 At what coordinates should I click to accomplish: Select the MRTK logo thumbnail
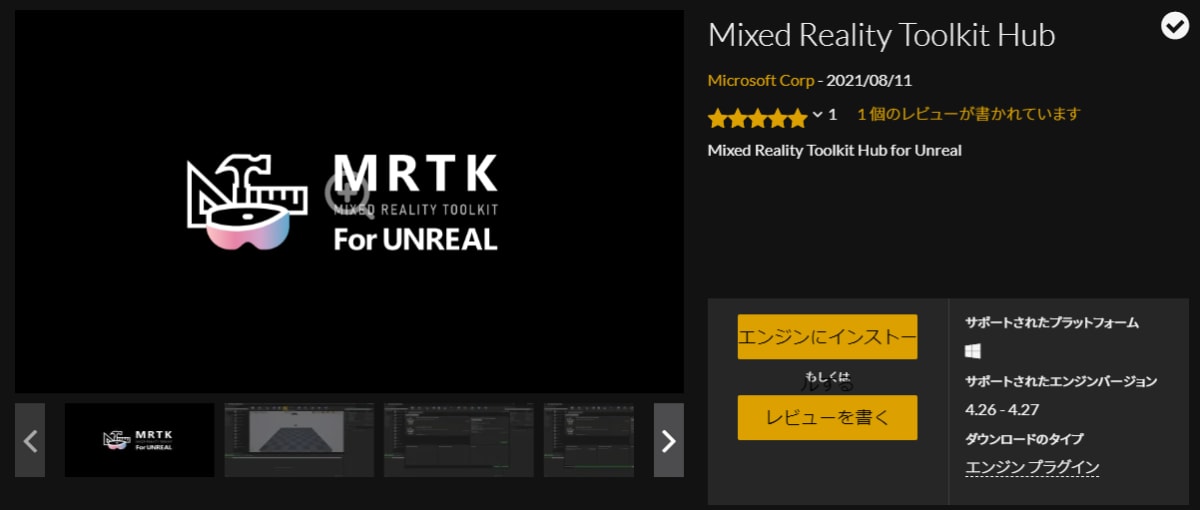point(139,440)
